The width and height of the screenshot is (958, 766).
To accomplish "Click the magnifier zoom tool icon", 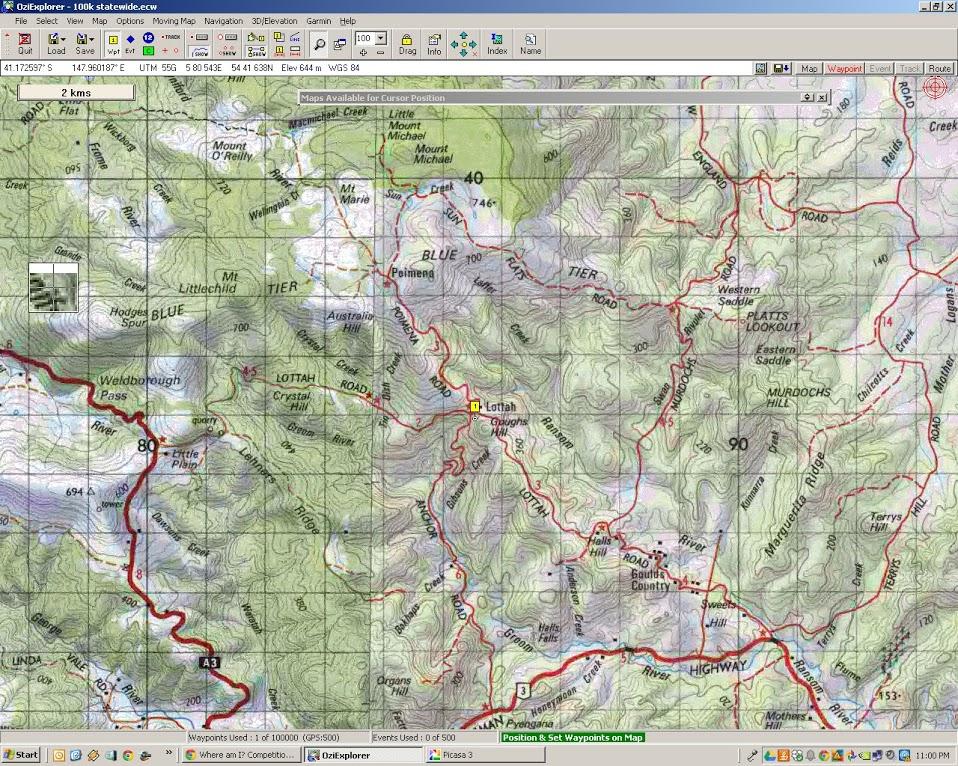I will coord(319,43).
